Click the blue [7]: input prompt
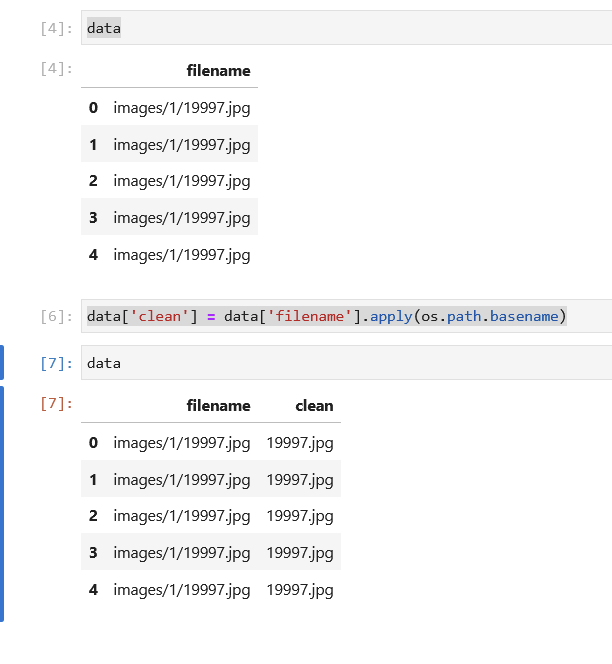 click(56, 363)
